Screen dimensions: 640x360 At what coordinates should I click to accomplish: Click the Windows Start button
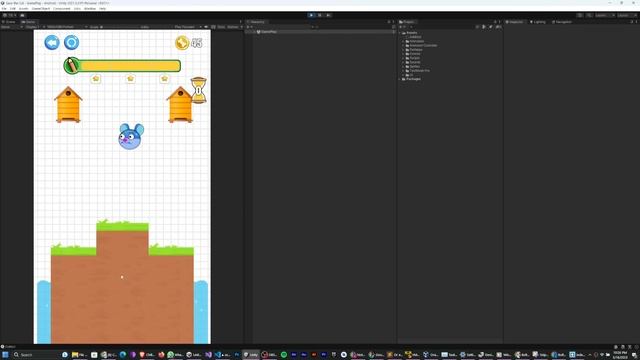5,355
